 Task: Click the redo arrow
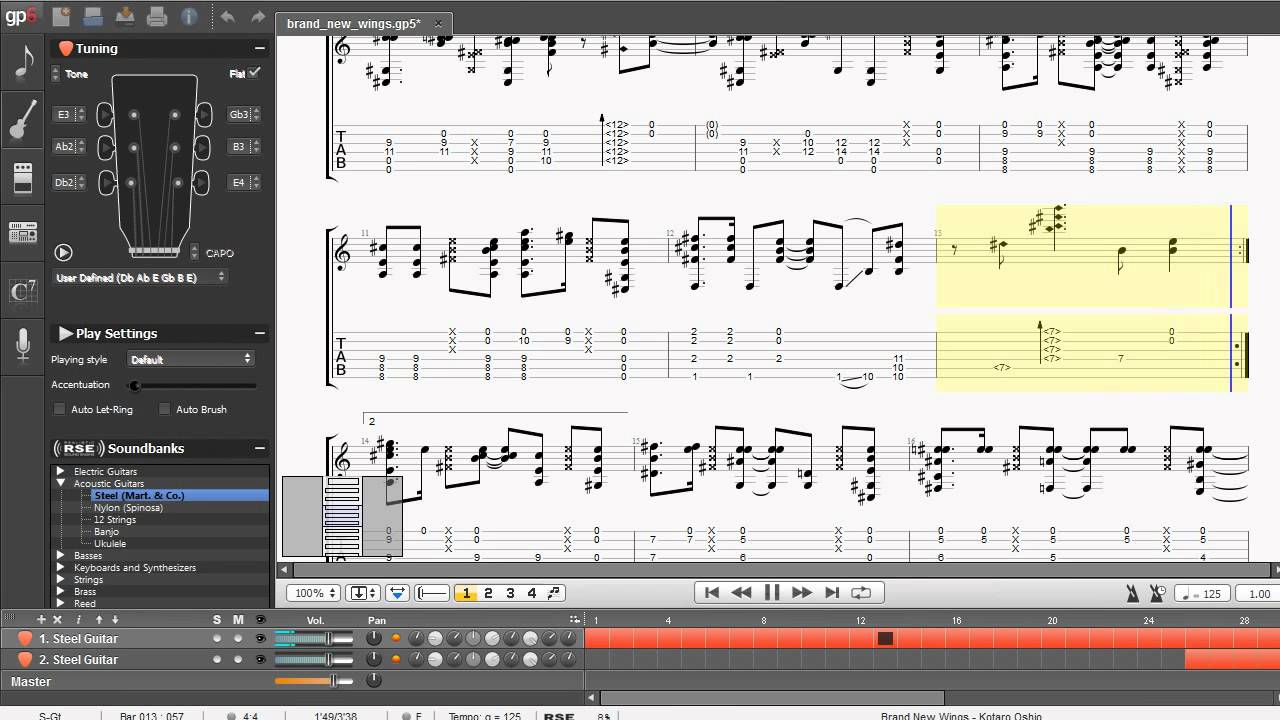click(258, 16)
